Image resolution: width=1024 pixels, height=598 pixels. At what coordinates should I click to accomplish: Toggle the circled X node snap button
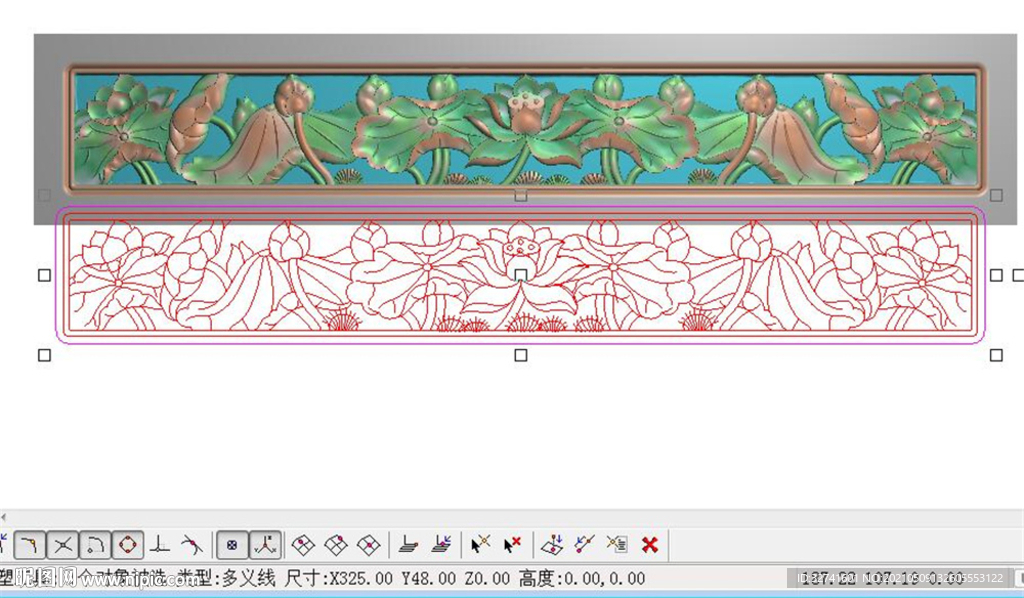(232, 544)
